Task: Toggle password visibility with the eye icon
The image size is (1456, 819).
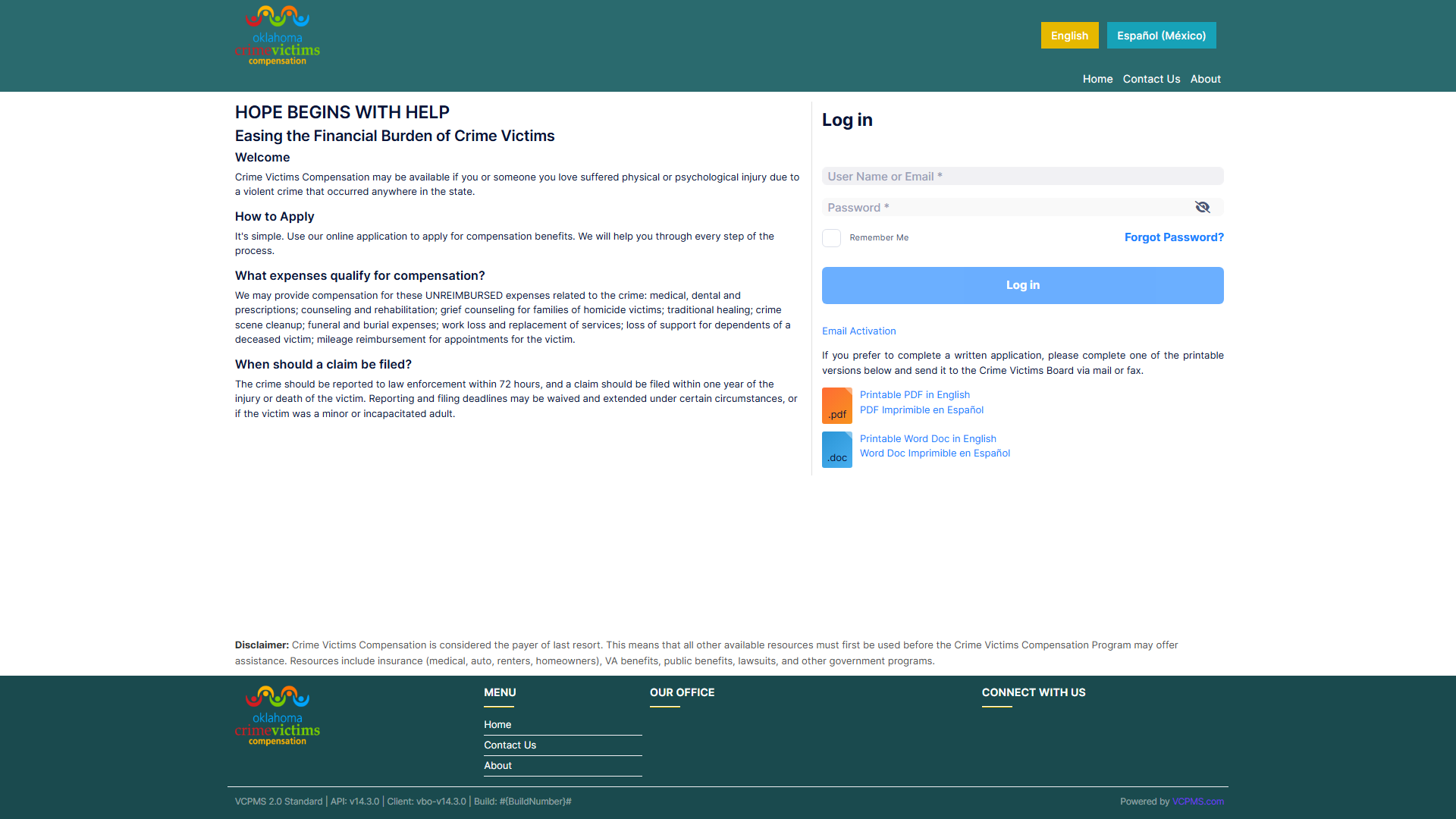Action: pyautogui.click(x=1203, y=207)
